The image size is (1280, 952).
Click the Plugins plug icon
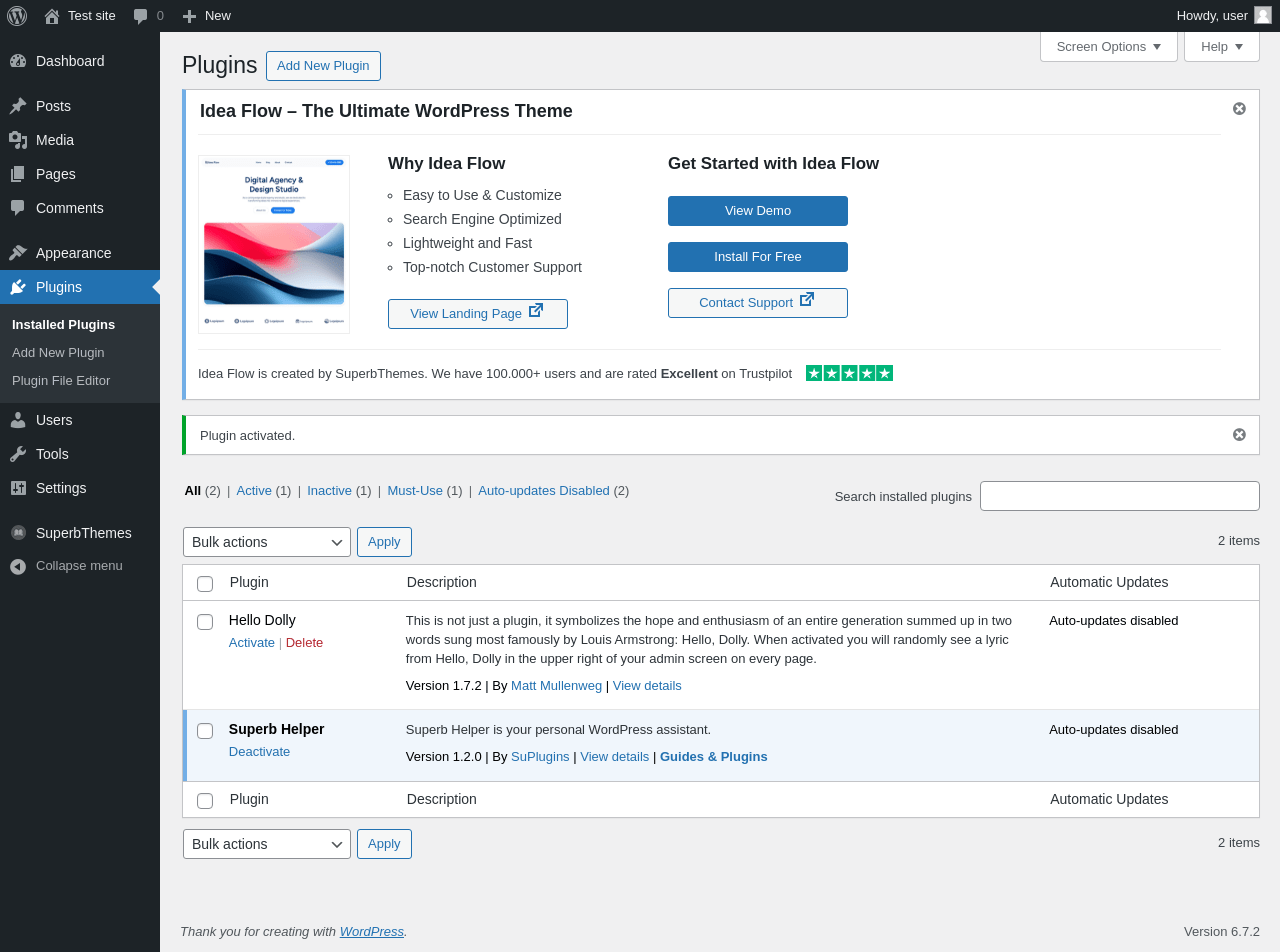click(x=18, y=287)
